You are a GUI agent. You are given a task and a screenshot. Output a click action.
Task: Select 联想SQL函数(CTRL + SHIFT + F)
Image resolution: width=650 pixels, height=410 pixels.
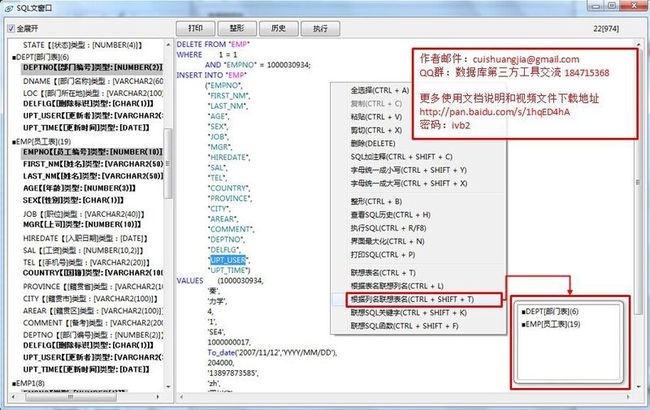coord(404,326)
